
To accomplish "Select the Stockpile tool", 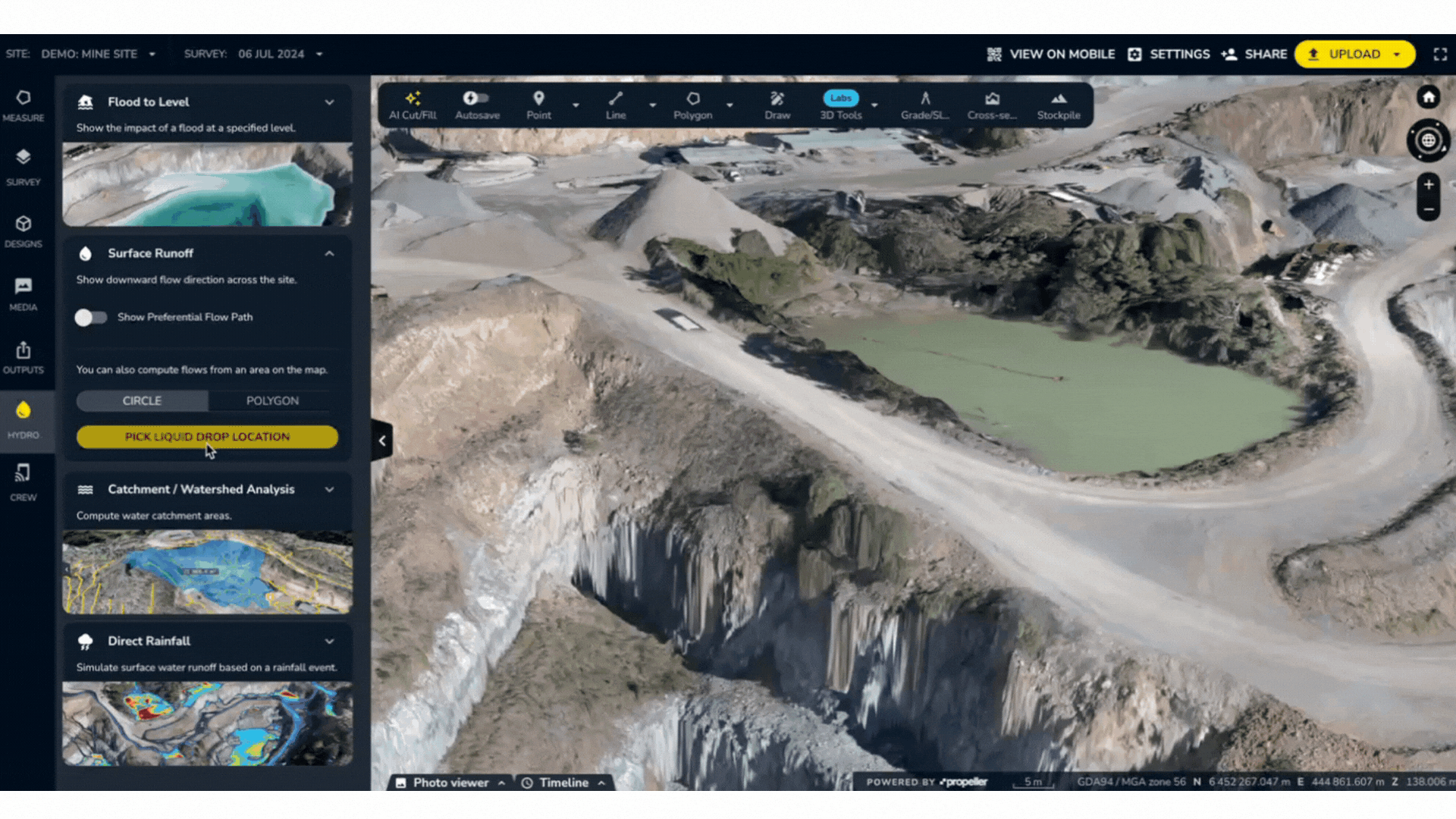I will point(1059,105).
